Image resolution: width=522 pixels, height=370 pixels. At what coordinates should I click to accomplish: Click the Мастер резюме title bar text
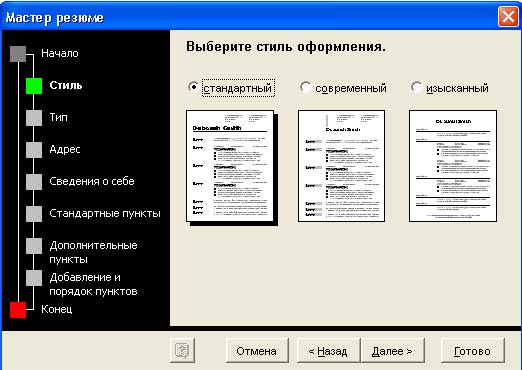click(x=54, y=18)
